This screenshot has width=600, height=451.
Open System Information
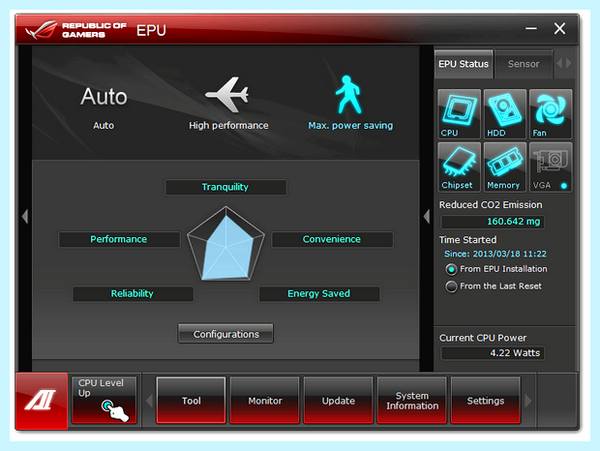[x=412, y=400]
